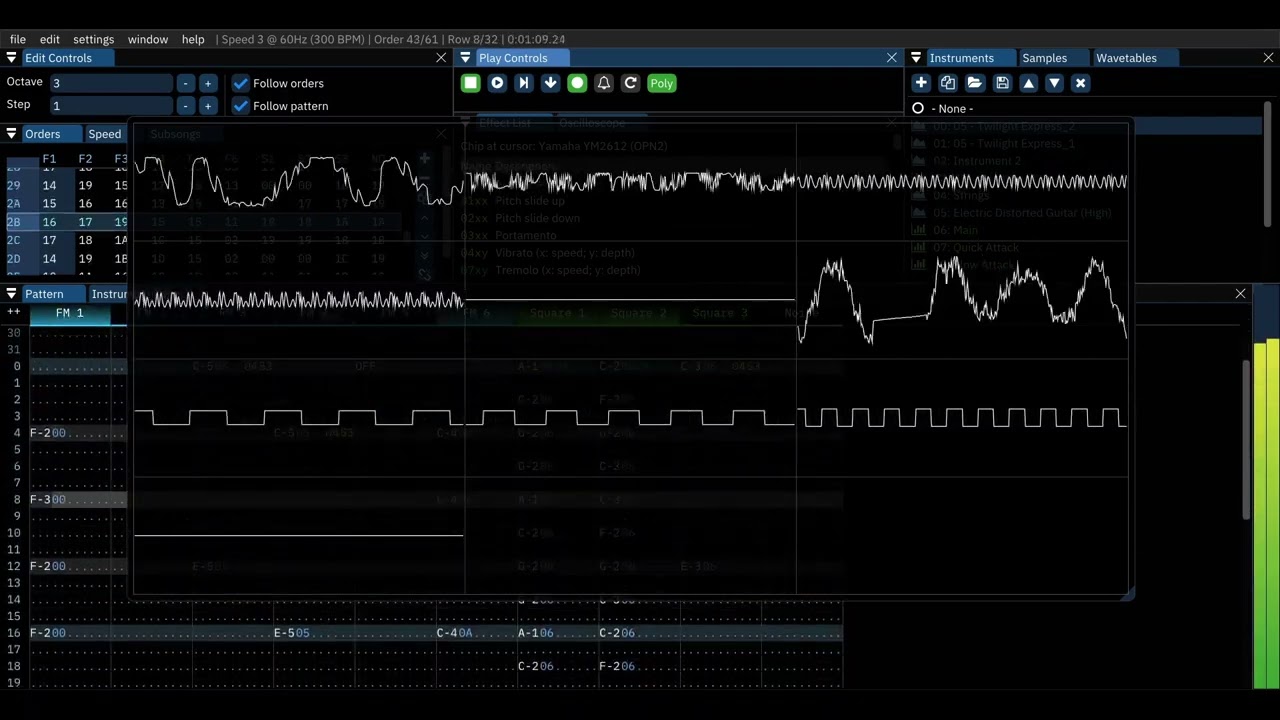The height and width of the screenshot is (720, 1280).
Task: Stop playback with the green stop button
Action: click(x=470, y=83)
